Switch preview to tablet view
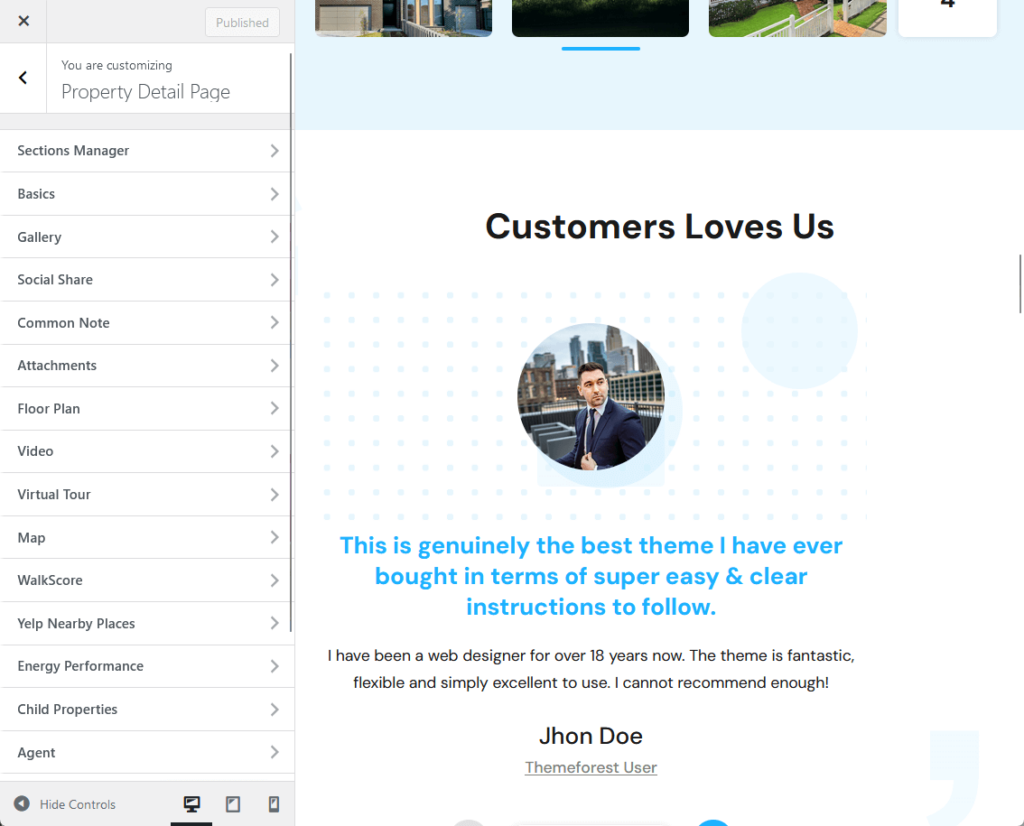The image size is (1024, 826). coord(232,803)
